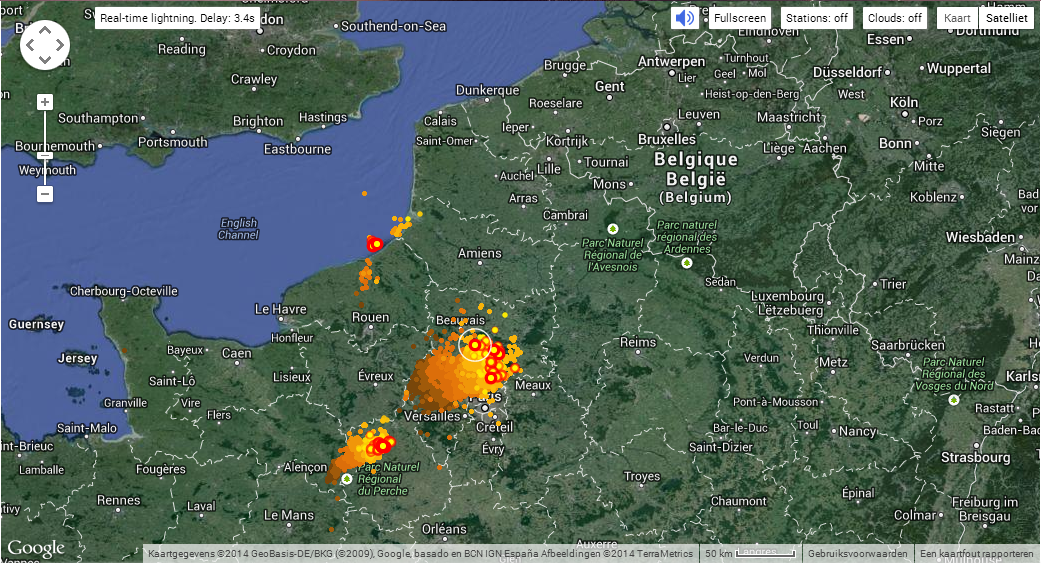Viewport: 1041px width, 563px height.
Task: Pan the map up arrow
Action: pos(44,30)
